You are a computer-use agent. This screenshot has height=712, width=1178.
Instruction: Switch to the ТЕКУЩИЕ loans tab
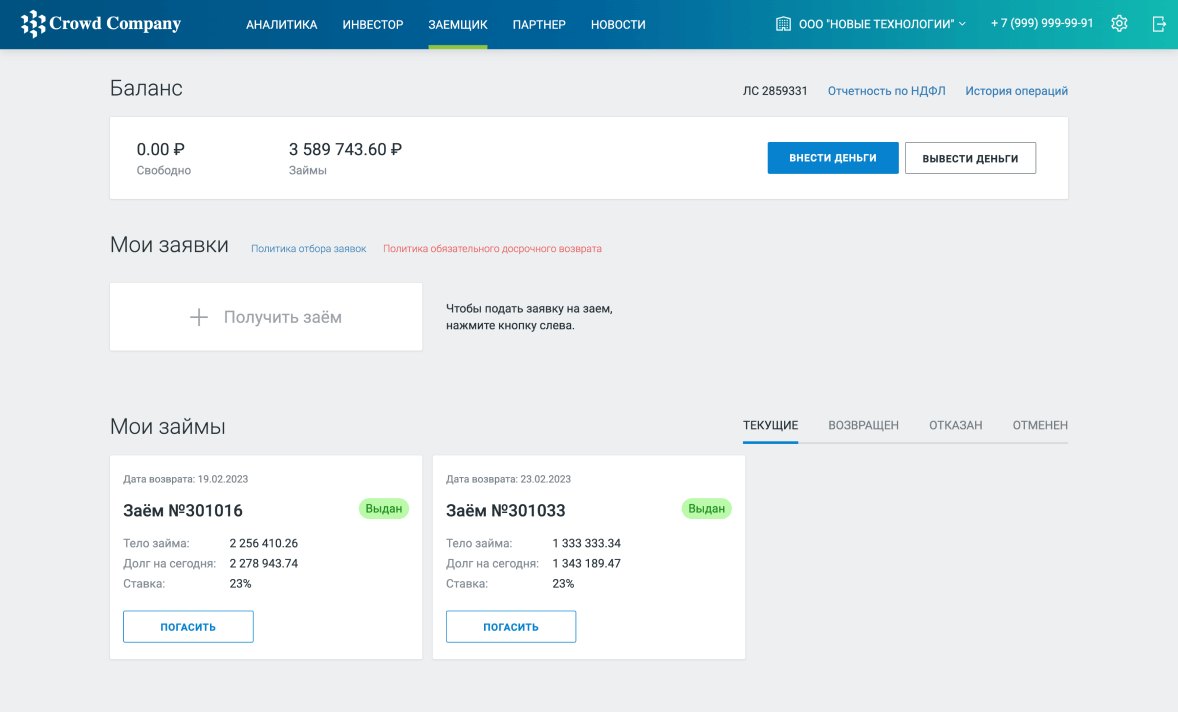(771, 425)
